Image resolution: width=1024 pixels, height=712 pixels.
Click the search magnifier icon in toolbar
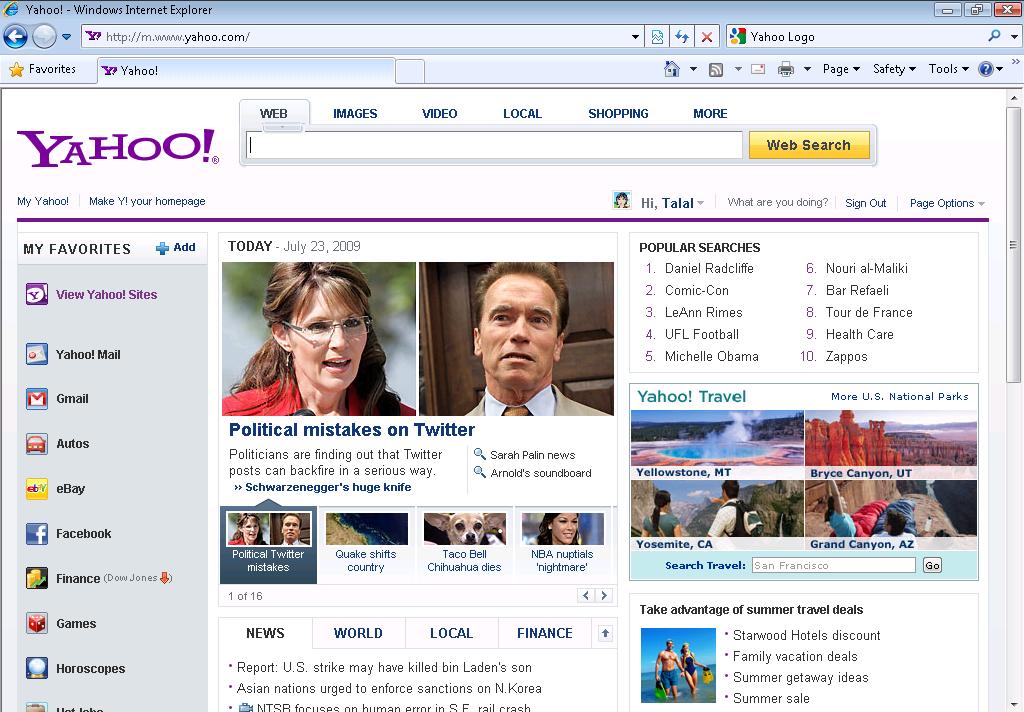point(994,37)
